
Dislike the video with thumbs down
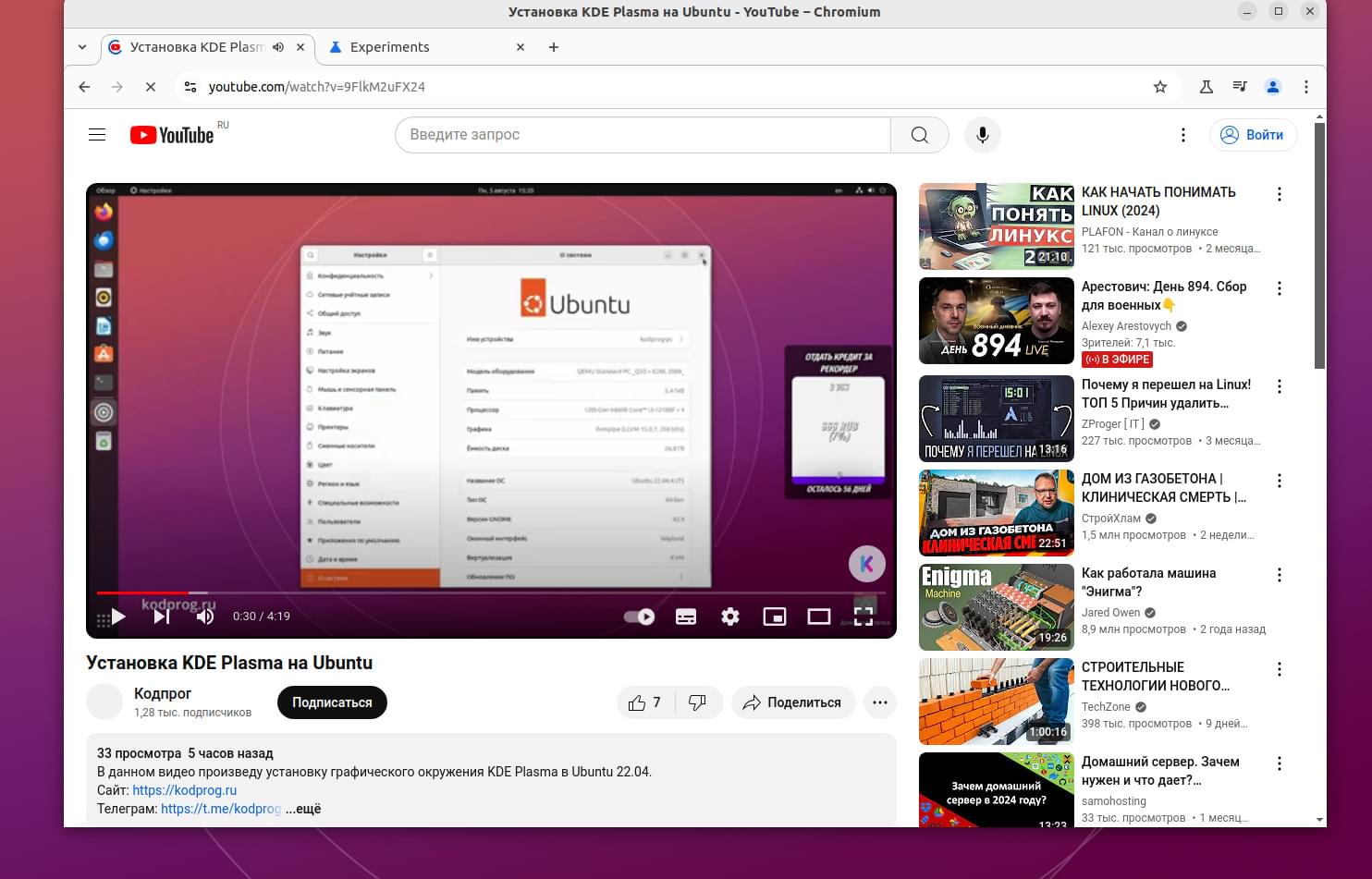coord(698,702)
